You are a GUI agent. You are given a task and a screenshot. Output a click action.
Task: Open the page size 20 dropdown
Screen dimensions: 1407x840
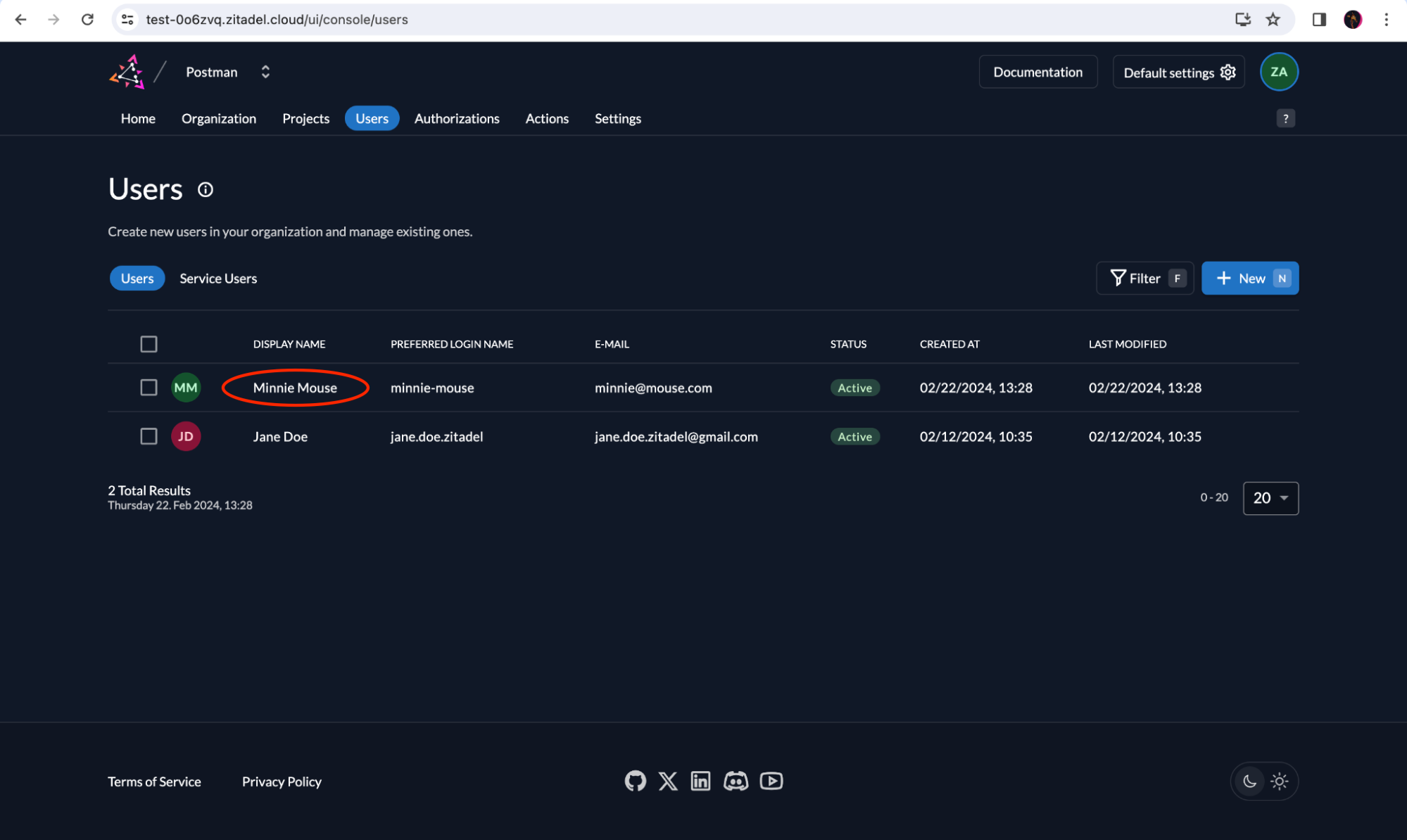pyautogui.click(x=1270, y=498)
